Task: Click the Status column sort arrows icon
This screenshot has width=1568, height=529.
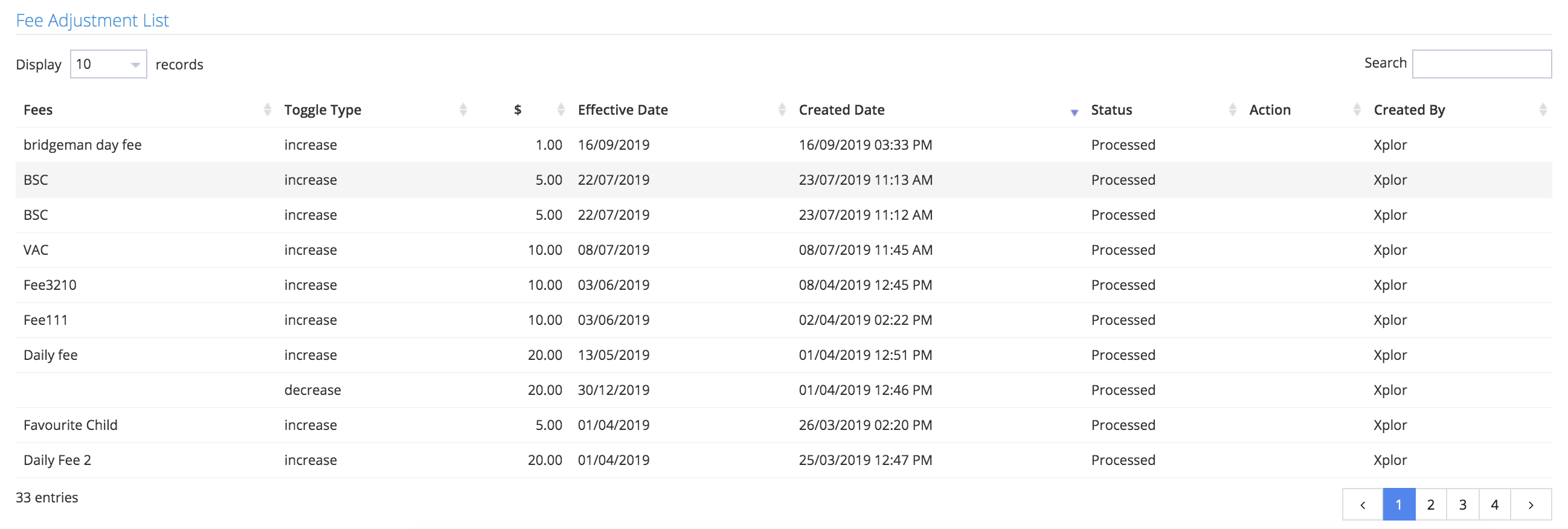Action: pyautogui.click(x=1233, y=109)
